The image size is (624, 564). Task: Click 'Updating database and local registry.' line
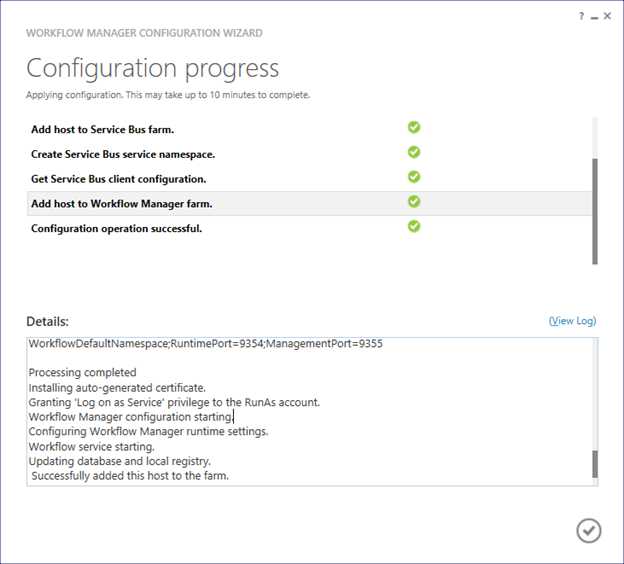click(119, 461)
